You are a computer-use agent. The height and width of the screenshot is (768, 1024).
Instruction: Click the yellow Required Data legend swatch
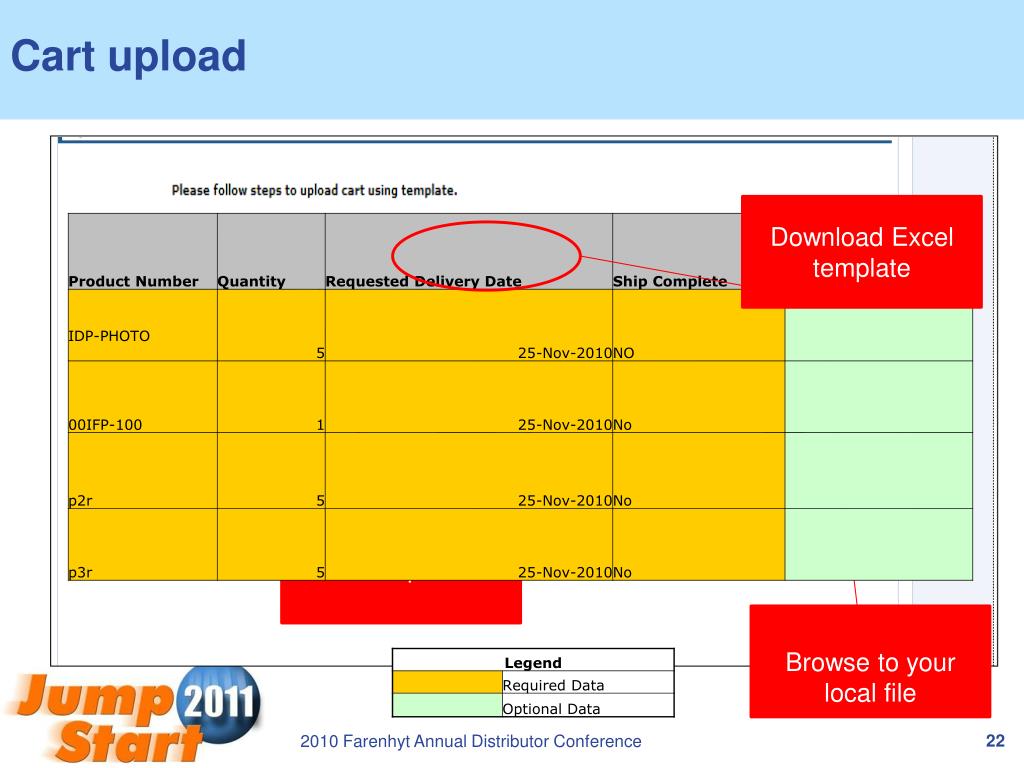pos(447,682)
